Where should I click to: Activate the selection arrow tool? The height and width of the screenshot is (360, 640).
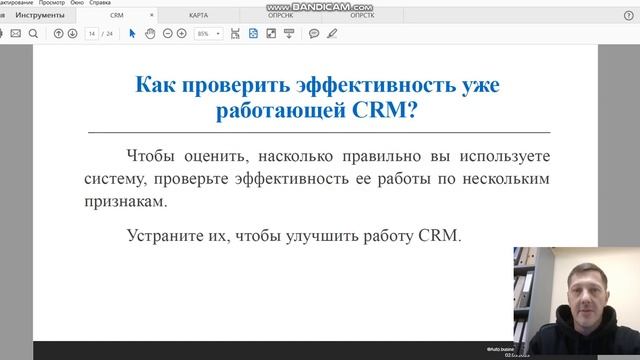(x=132, y=33)
